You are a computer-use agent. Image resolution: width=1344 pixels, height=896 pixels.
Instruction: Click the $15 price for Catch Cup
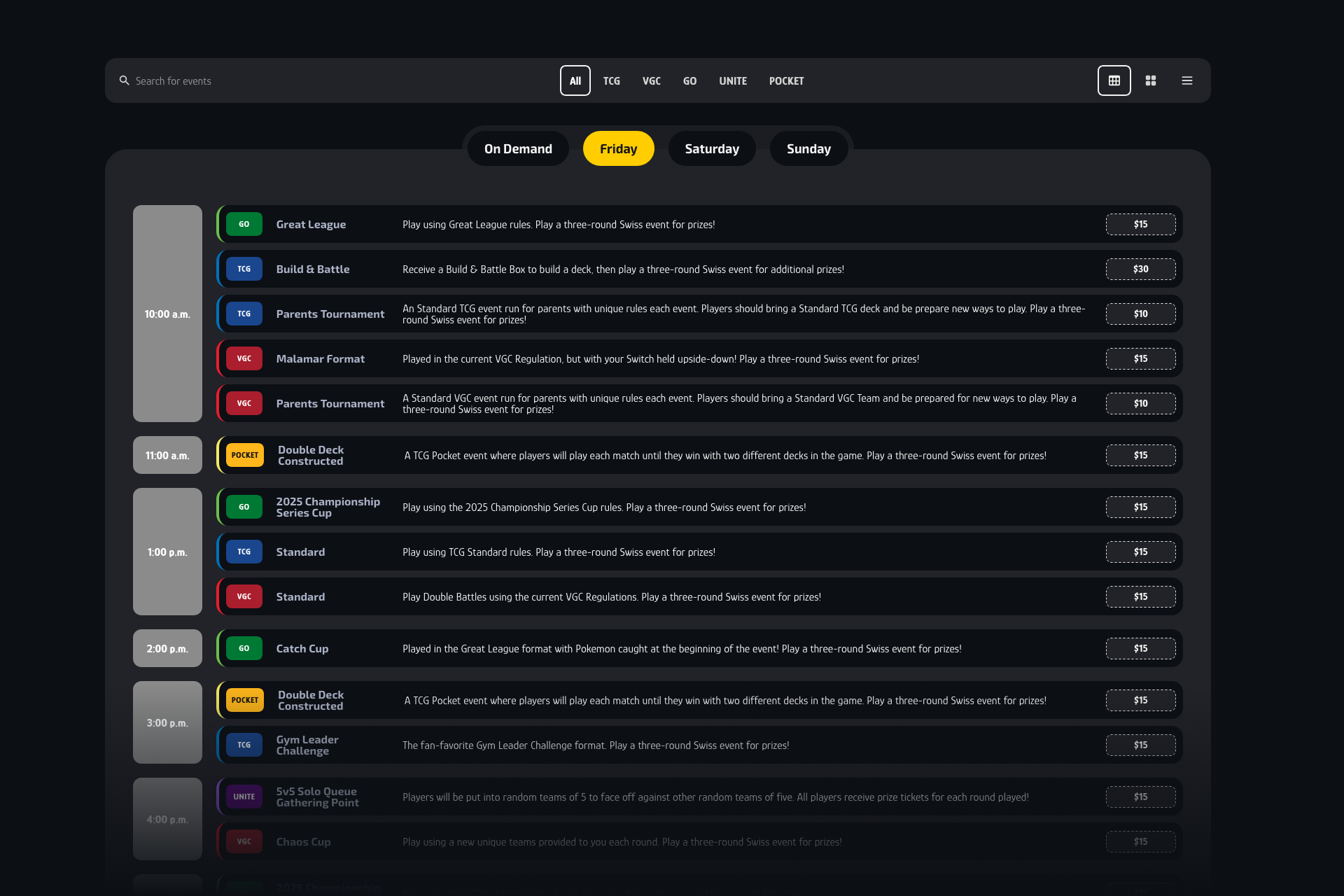pos(1140,648)
